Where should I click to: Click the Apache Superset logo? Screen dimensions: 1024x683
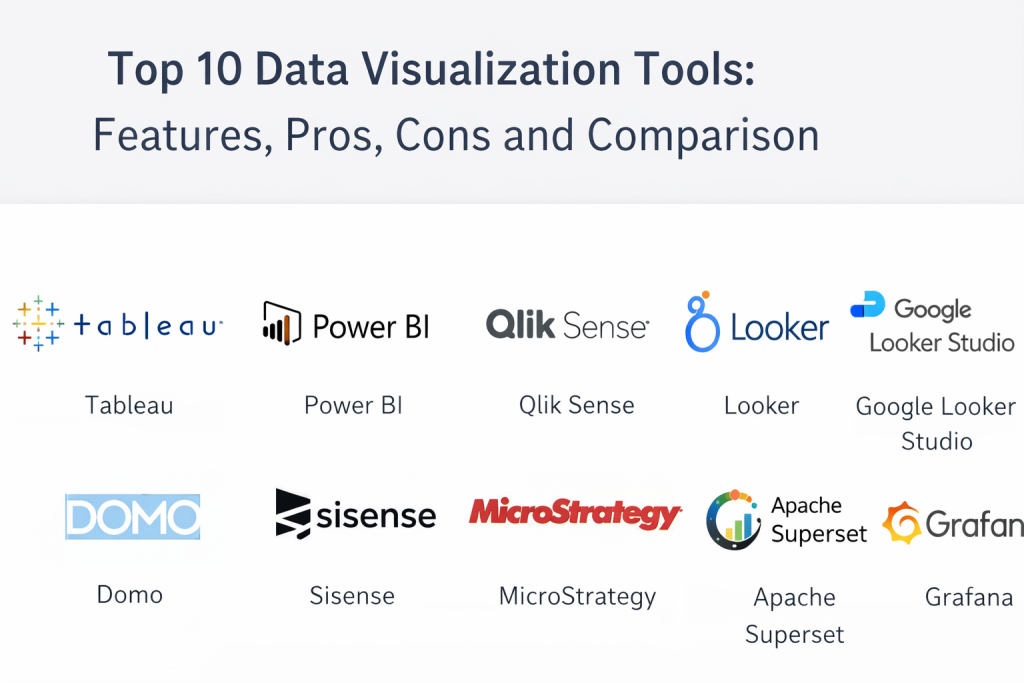(x=786, y=520)
